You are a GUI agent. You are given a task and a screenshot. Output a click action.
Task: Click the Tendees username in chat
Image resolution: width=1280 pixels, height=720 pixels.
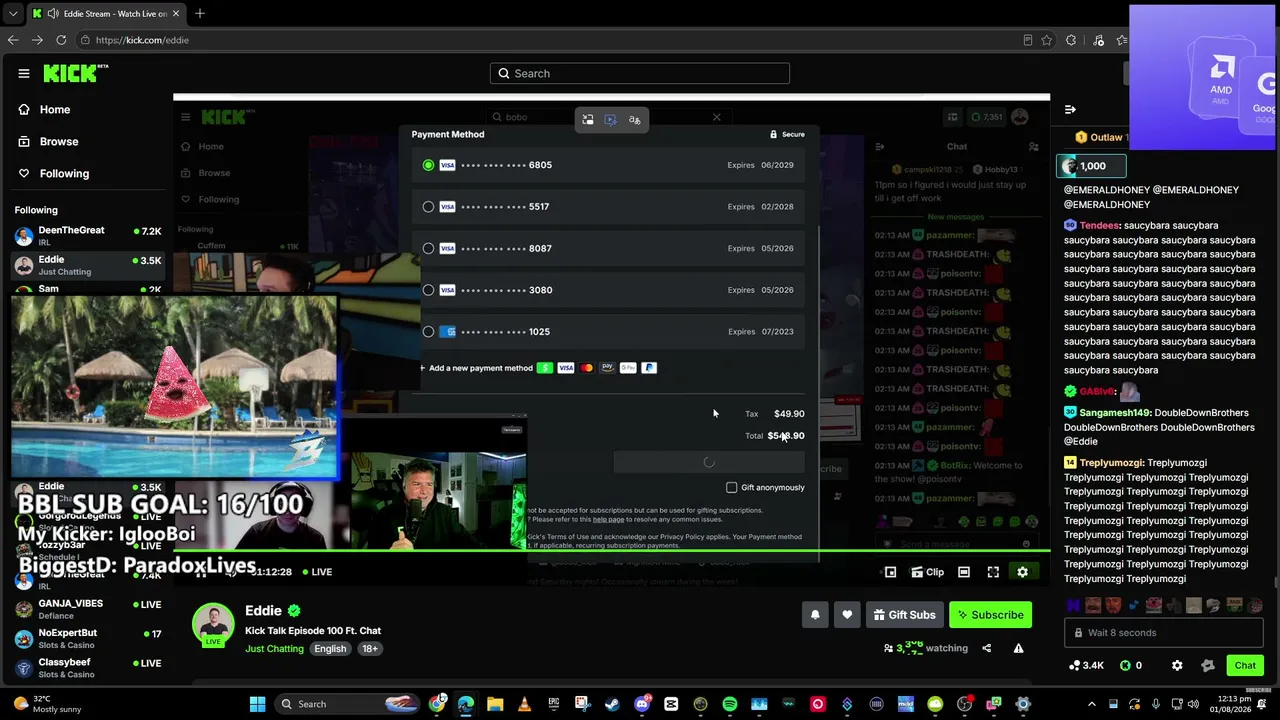click(1099, 226)
